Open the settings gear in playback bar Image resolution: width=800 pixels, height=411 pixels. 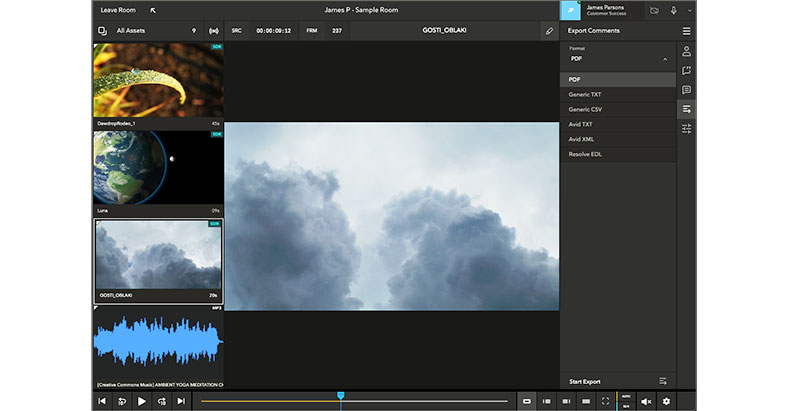point(666,401)
